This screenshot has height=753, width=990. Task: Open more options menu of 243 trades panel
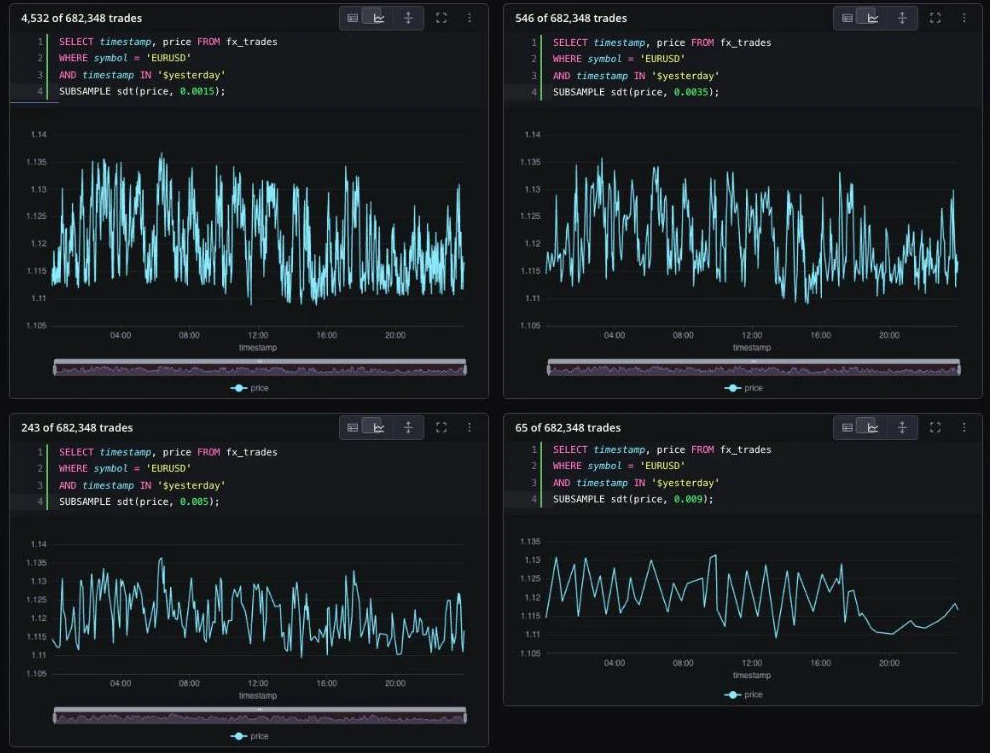(469, 427)
